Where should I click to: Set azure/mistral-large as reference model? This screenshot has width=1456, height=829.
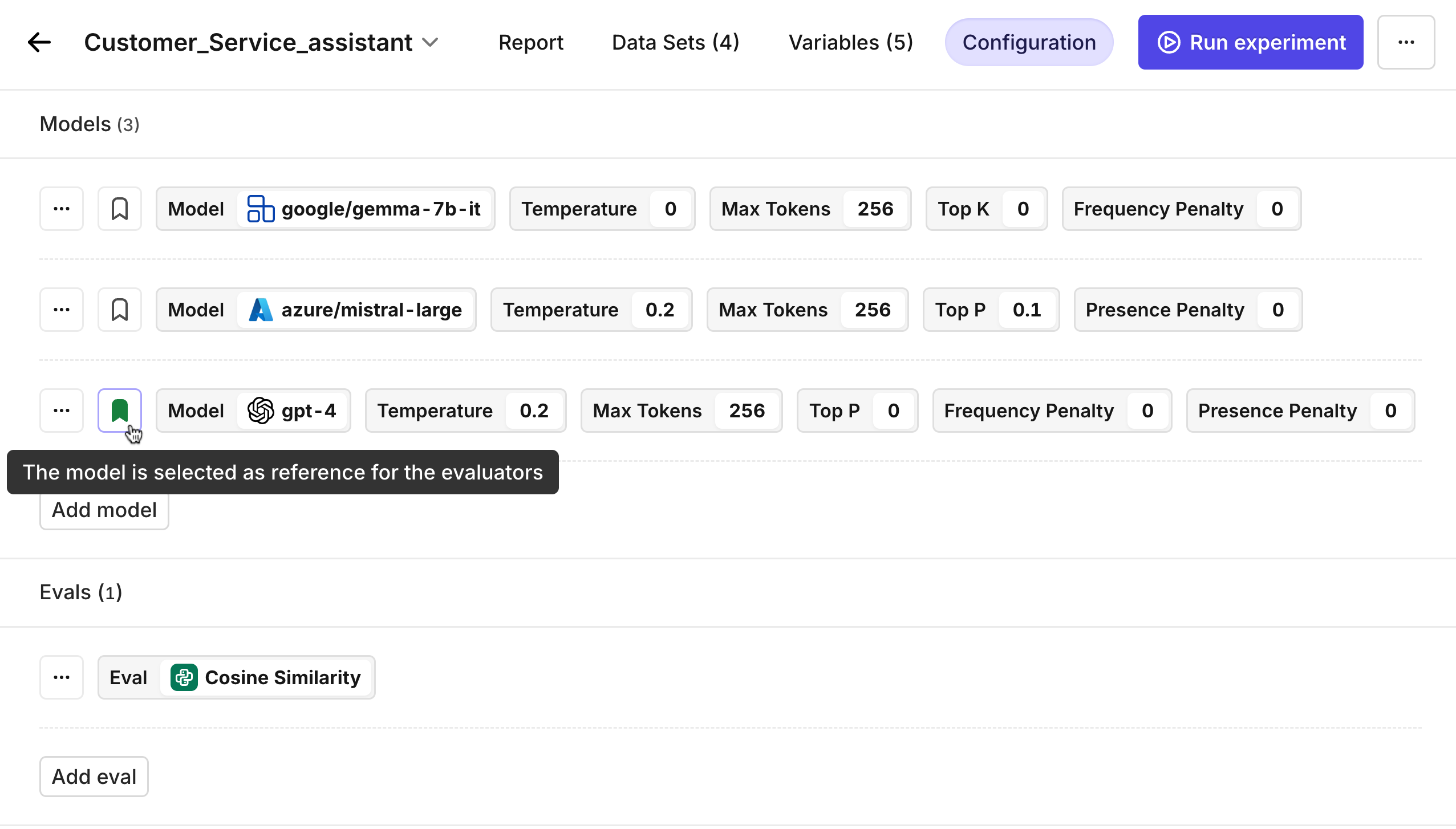120,310
